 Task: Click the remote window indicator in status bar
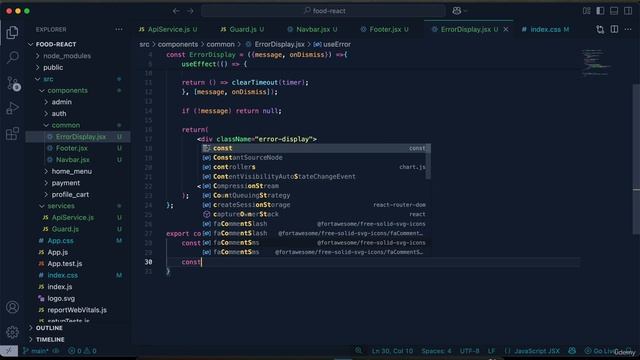pyautogui.click(x=9, y=351)
